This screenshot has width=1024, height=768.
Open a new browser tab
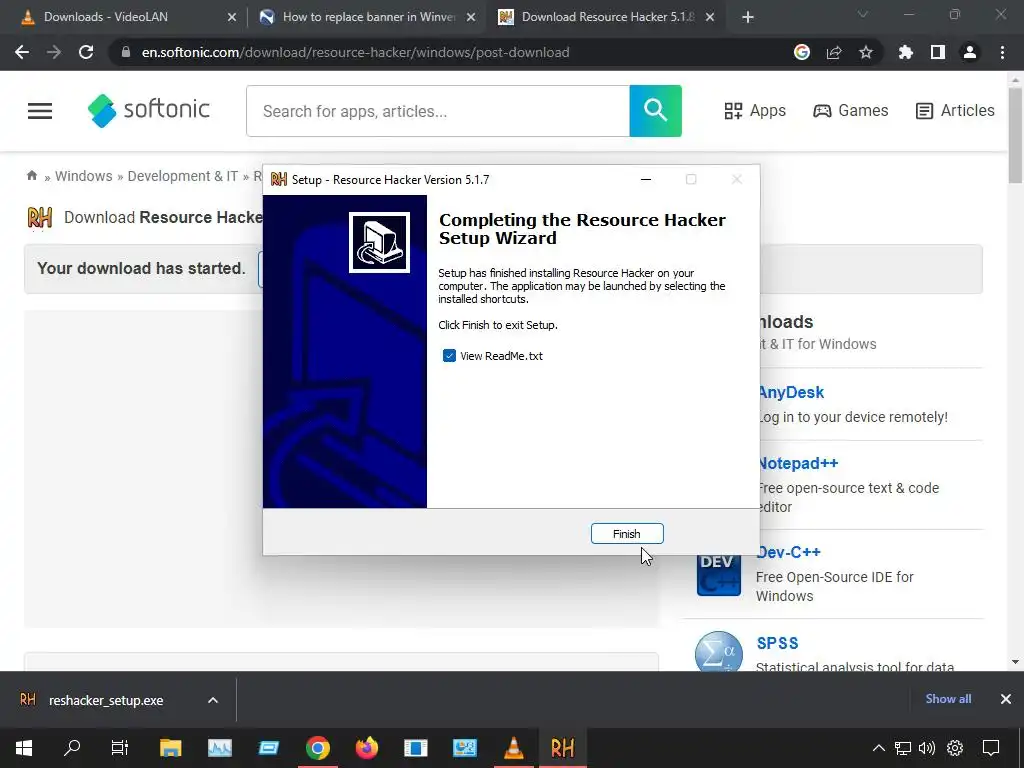(748, 17)
